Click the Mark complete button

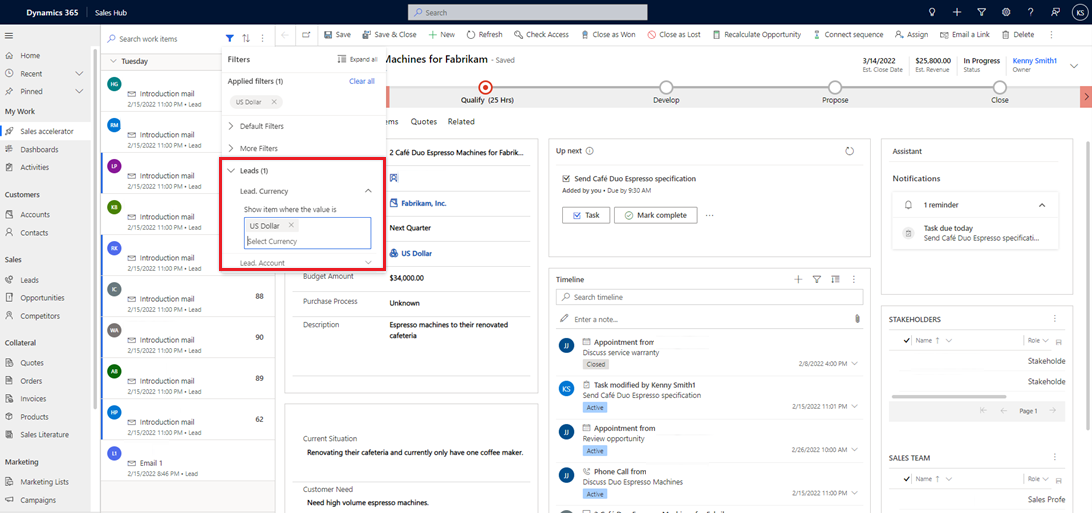click(655, 215)
